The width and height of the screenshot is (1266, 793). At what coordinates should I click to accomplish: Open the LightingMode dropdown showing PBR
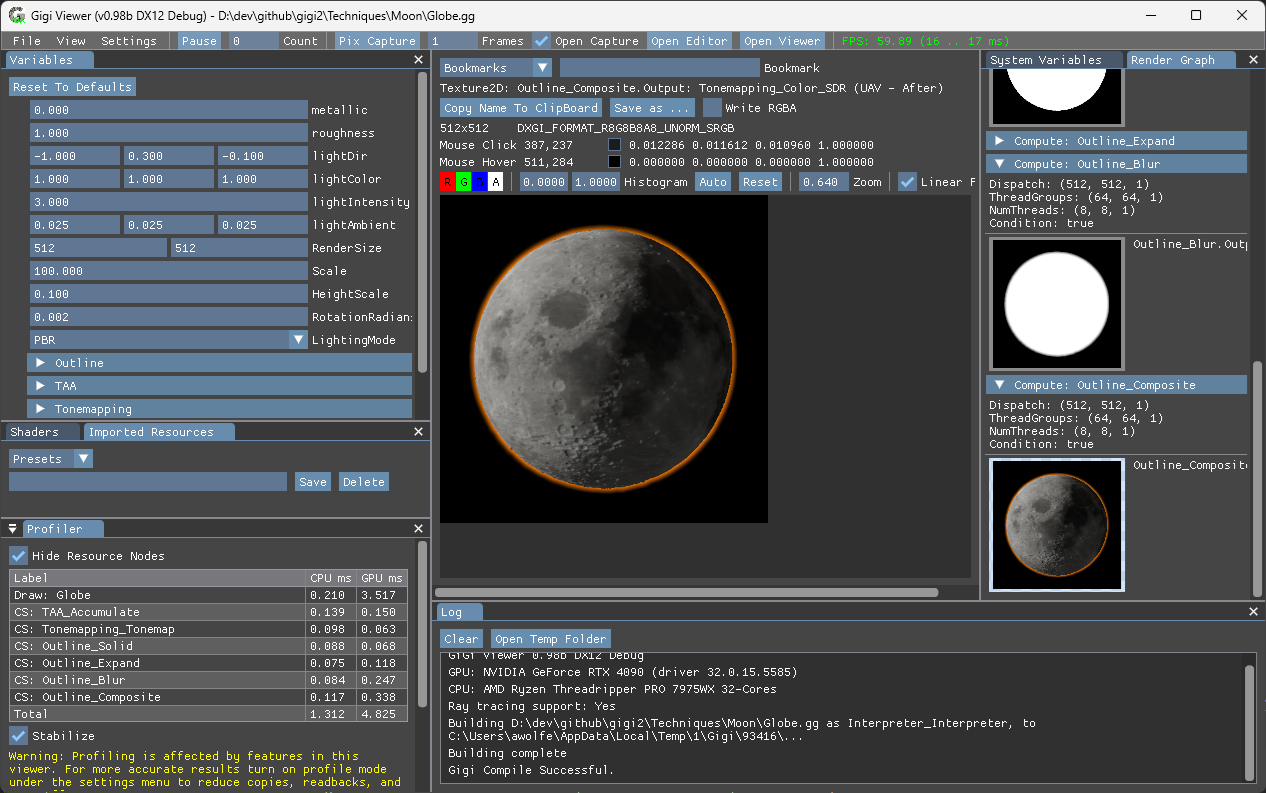tap(296, 339)
